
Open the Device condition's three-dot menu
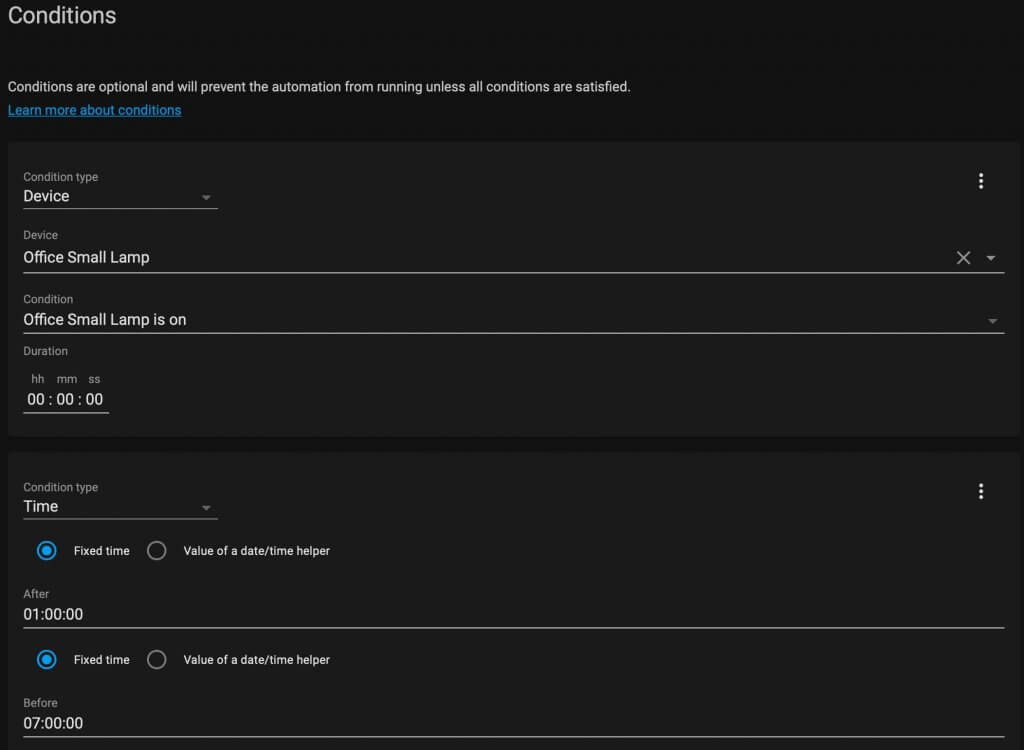click(x=980, y=181)
